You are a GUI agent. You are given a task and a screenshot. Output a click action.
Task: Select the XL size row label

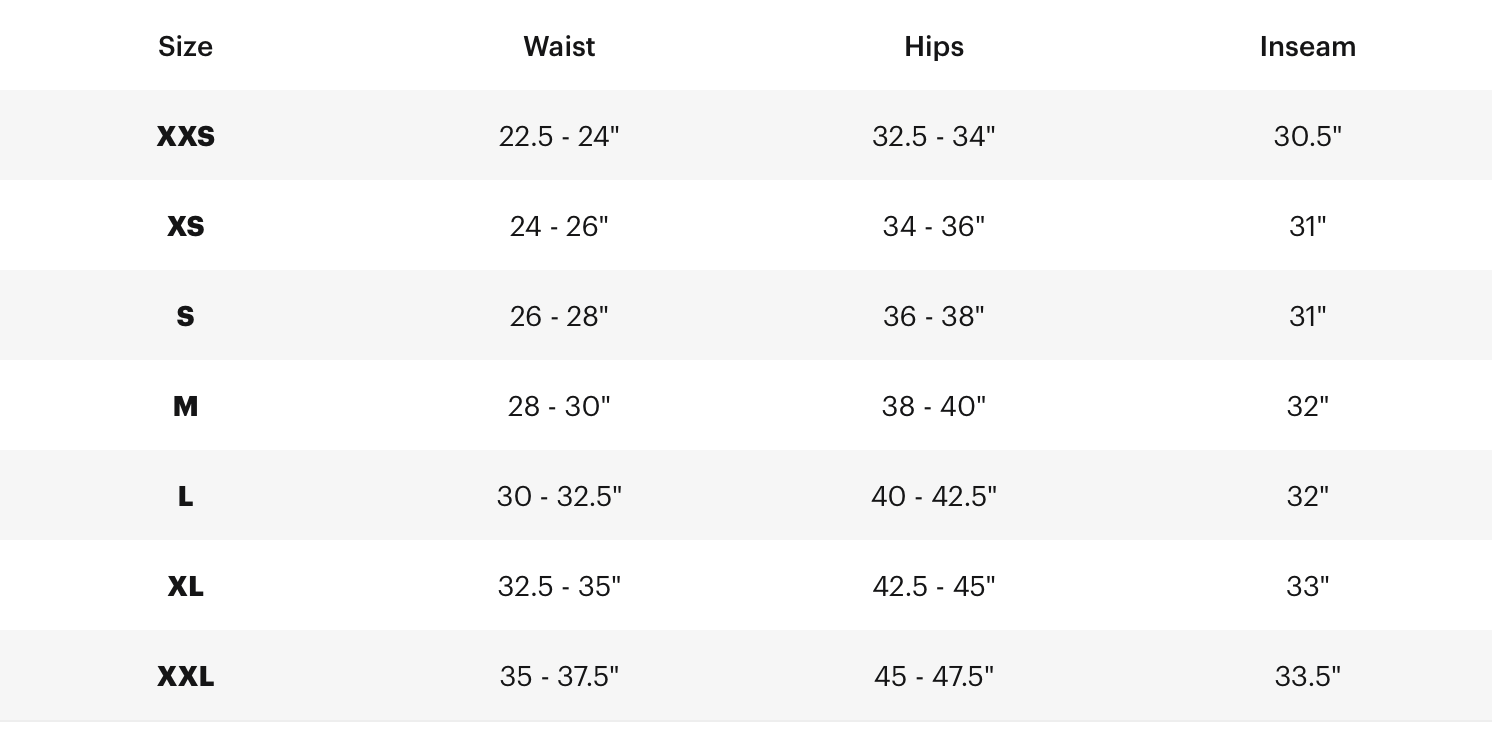click(186, 586)
